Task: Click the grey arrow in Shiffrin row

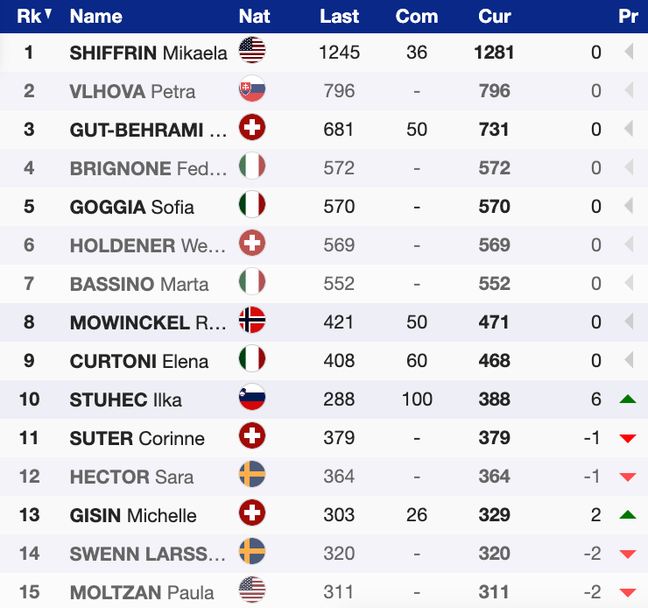Action: click(x=629, y=52)
